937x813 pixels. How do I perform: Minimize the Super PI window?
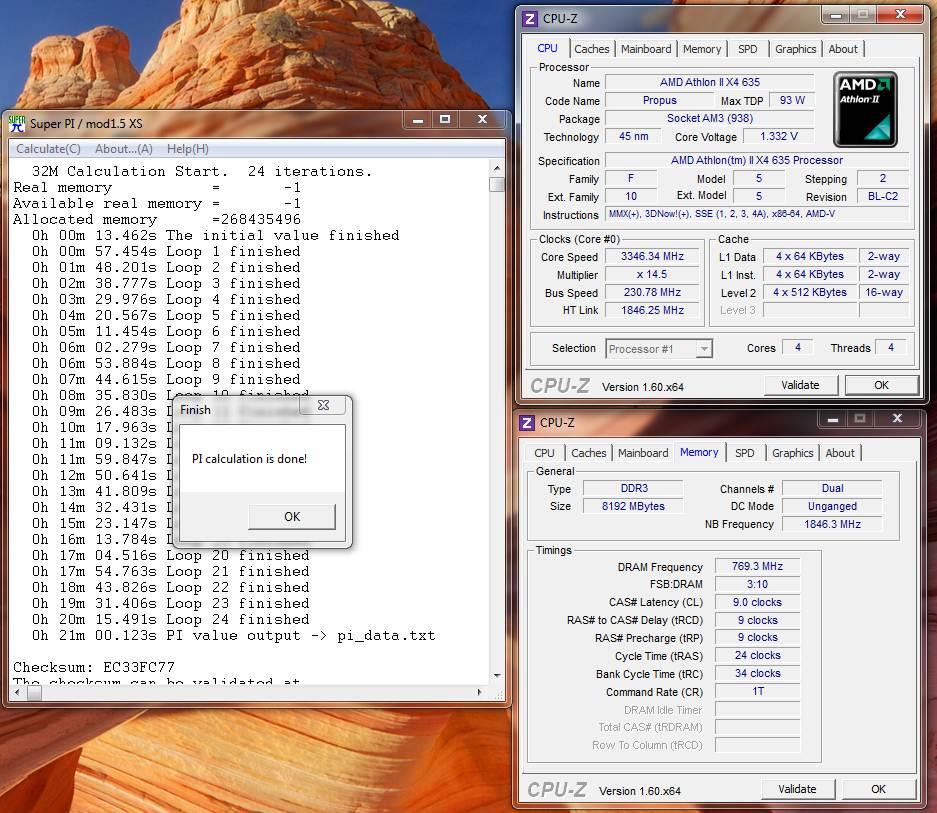418,120
